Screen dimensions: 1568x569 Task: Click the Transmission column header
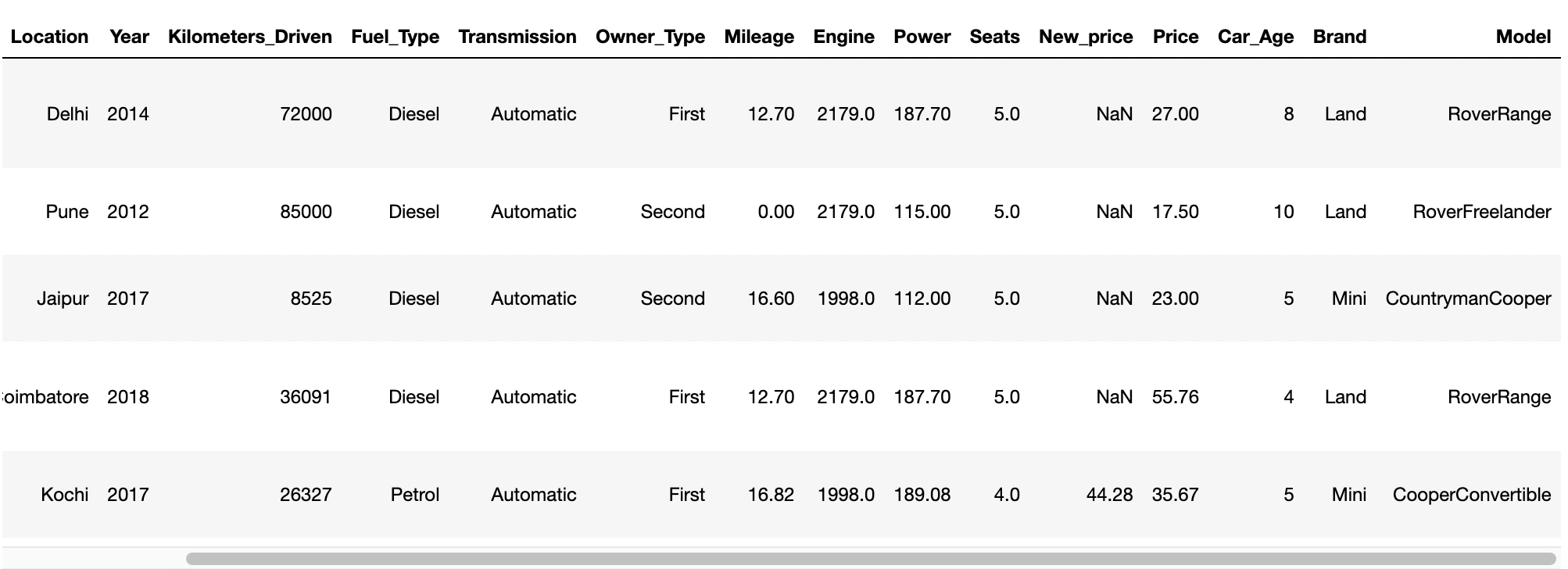click(x=517, y=37)
